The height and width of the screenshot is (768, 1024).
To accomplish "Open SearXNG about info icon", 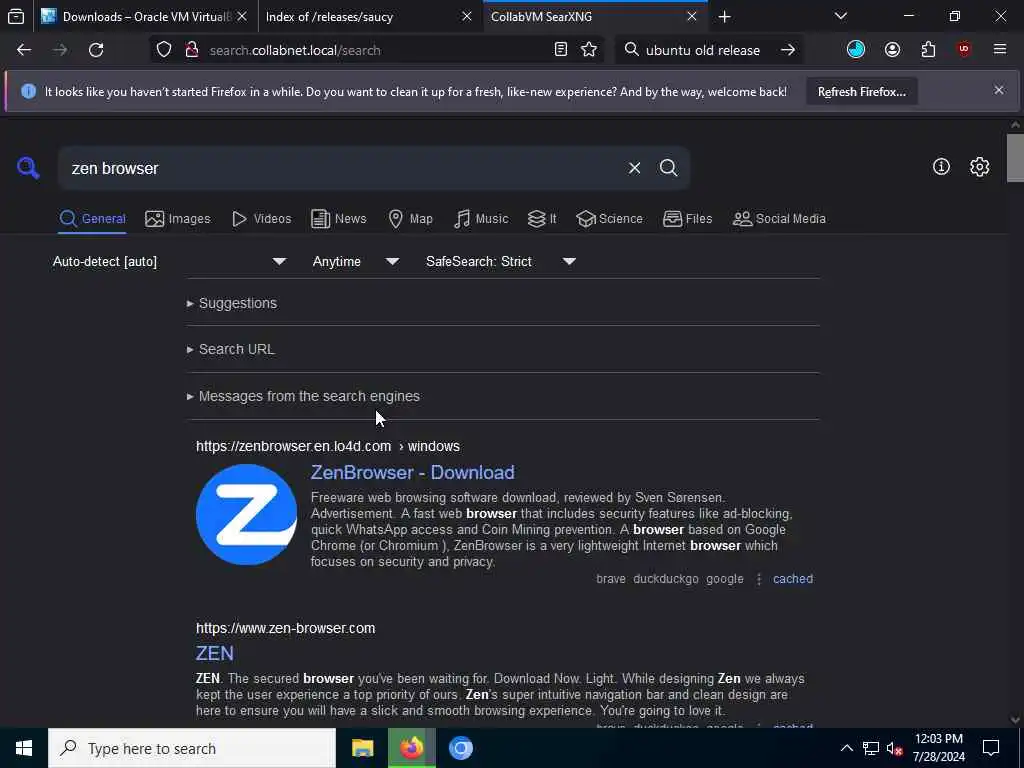I will tap(941, 167).
